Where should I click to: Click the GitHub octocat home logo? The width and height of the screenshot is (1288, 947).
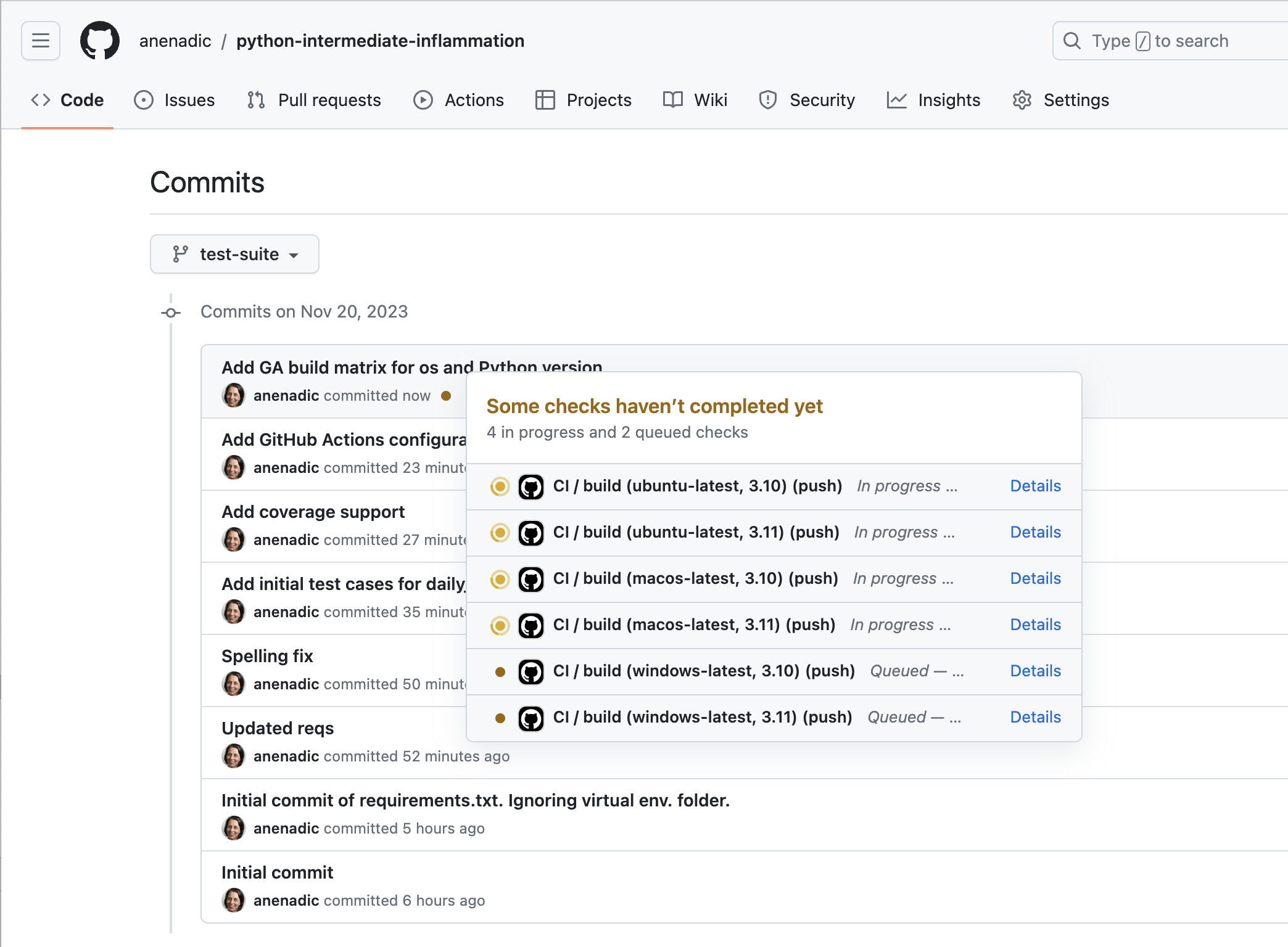pos(100,41)
